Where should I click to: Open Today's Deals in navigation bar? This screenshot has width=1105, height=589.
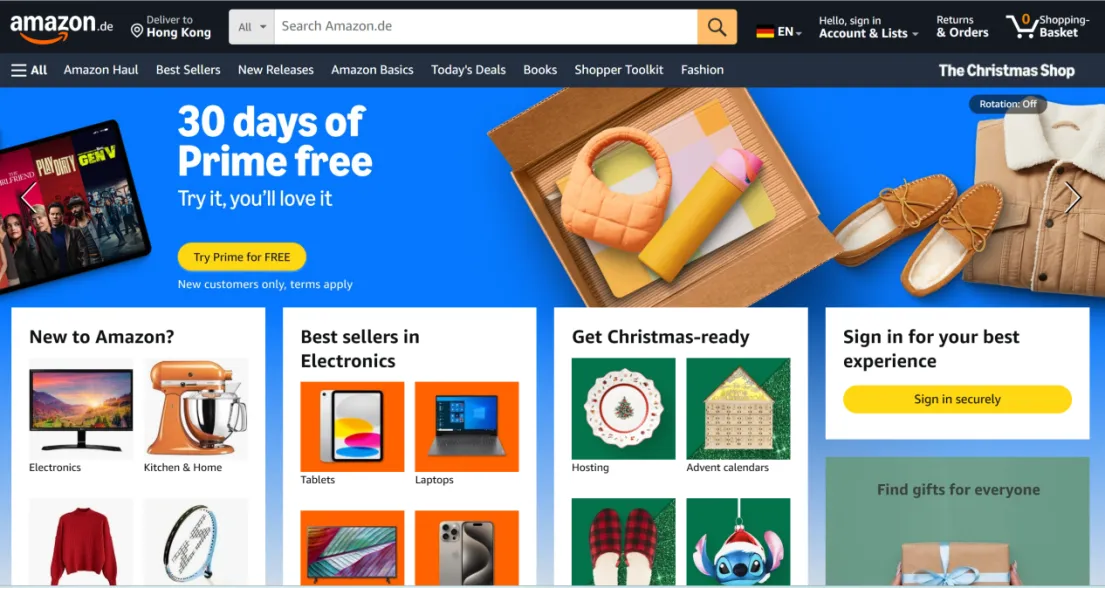468,70
